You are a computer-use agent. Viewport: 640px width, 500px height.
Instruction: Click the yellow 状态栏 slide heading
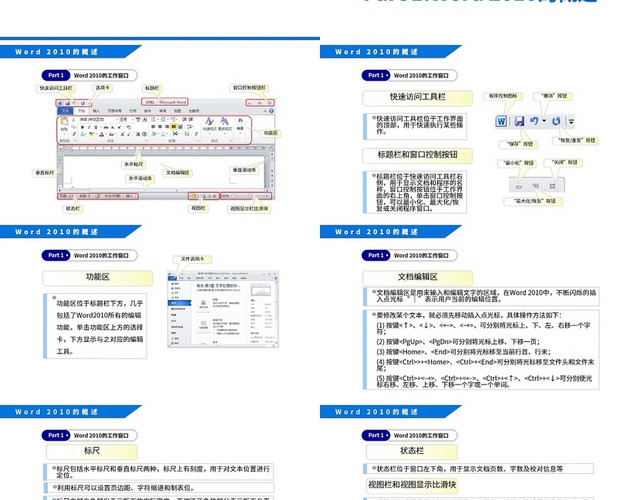[412, 451]
